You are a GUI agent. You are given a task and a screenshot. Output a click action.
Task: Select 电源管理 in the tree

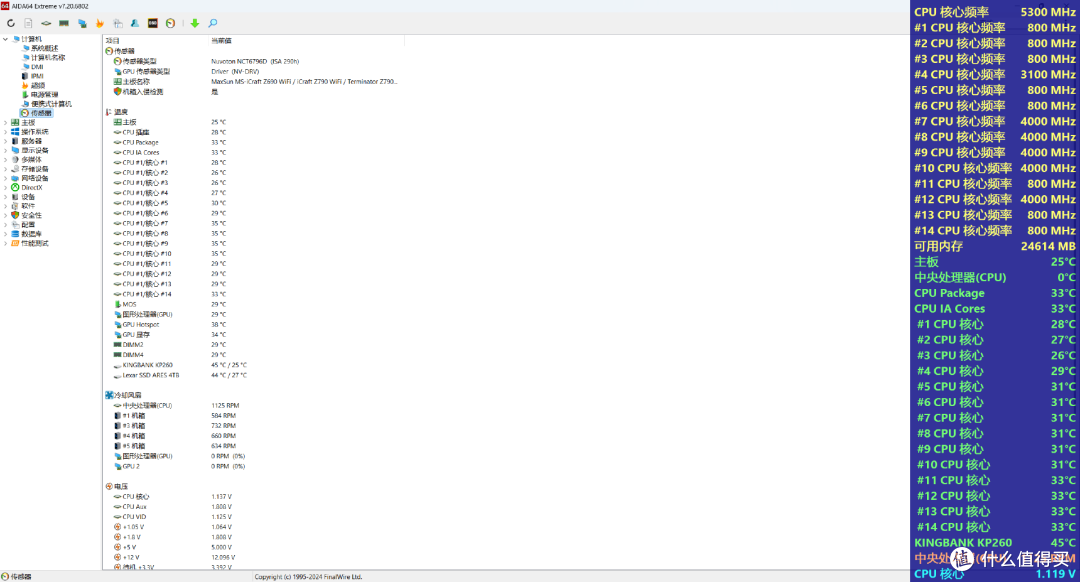(44, 94)
